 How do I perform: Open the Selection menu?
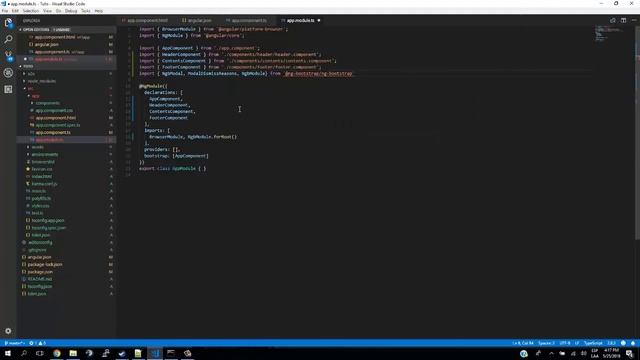(x=31, y=11)
